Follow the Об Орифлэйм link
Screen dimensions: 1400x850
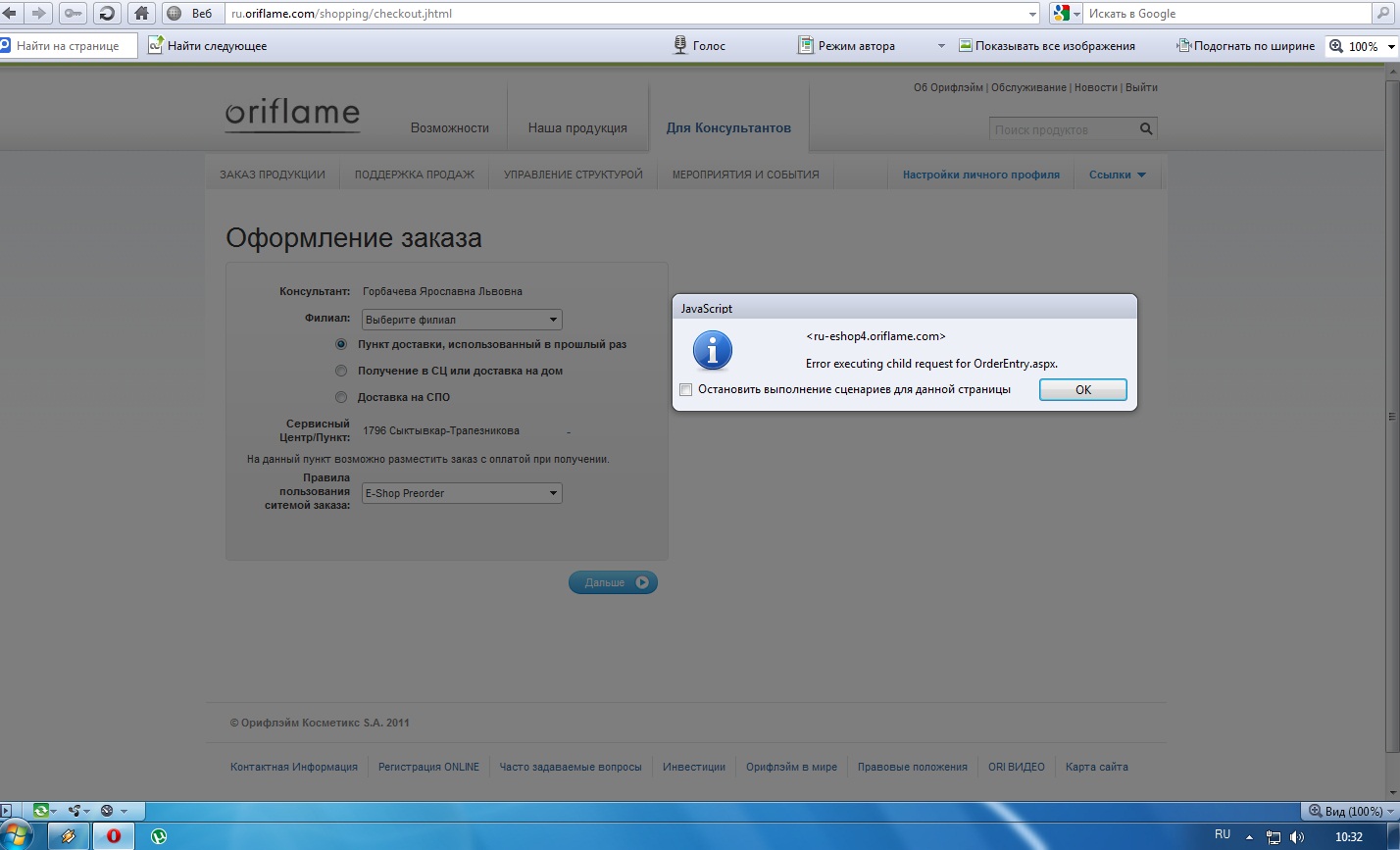click(948, 87)
